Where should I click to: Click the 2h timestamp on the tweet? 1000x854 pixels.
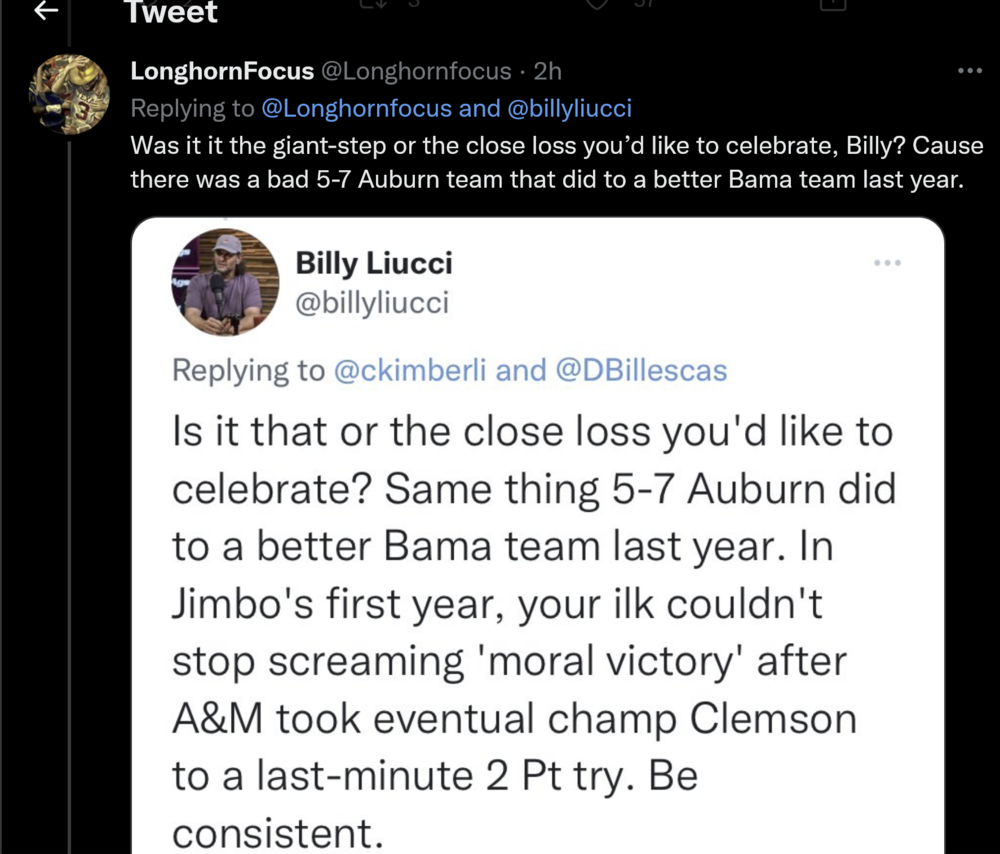547,71
